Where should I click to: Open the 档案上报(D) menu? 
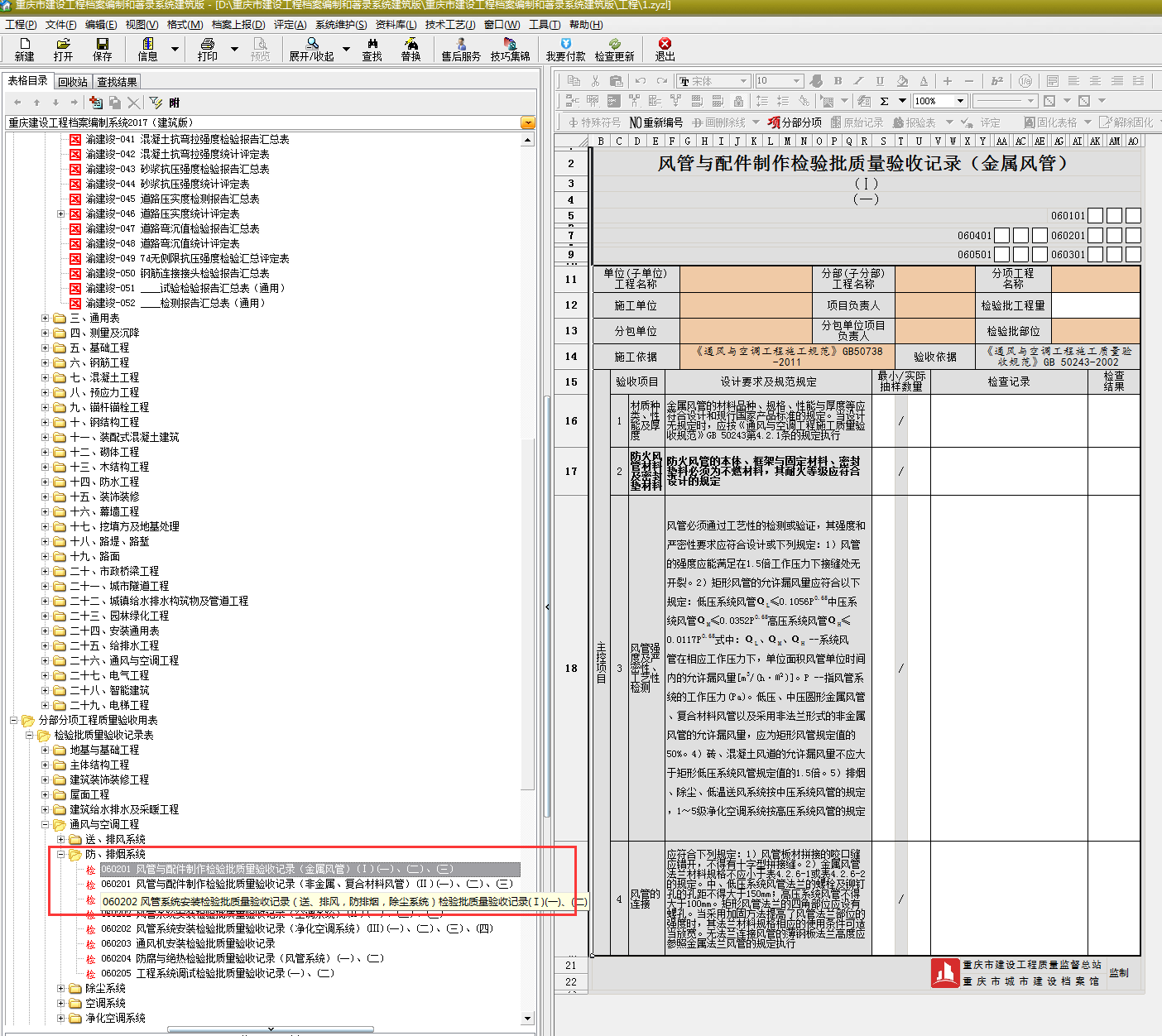coord(238,25)
